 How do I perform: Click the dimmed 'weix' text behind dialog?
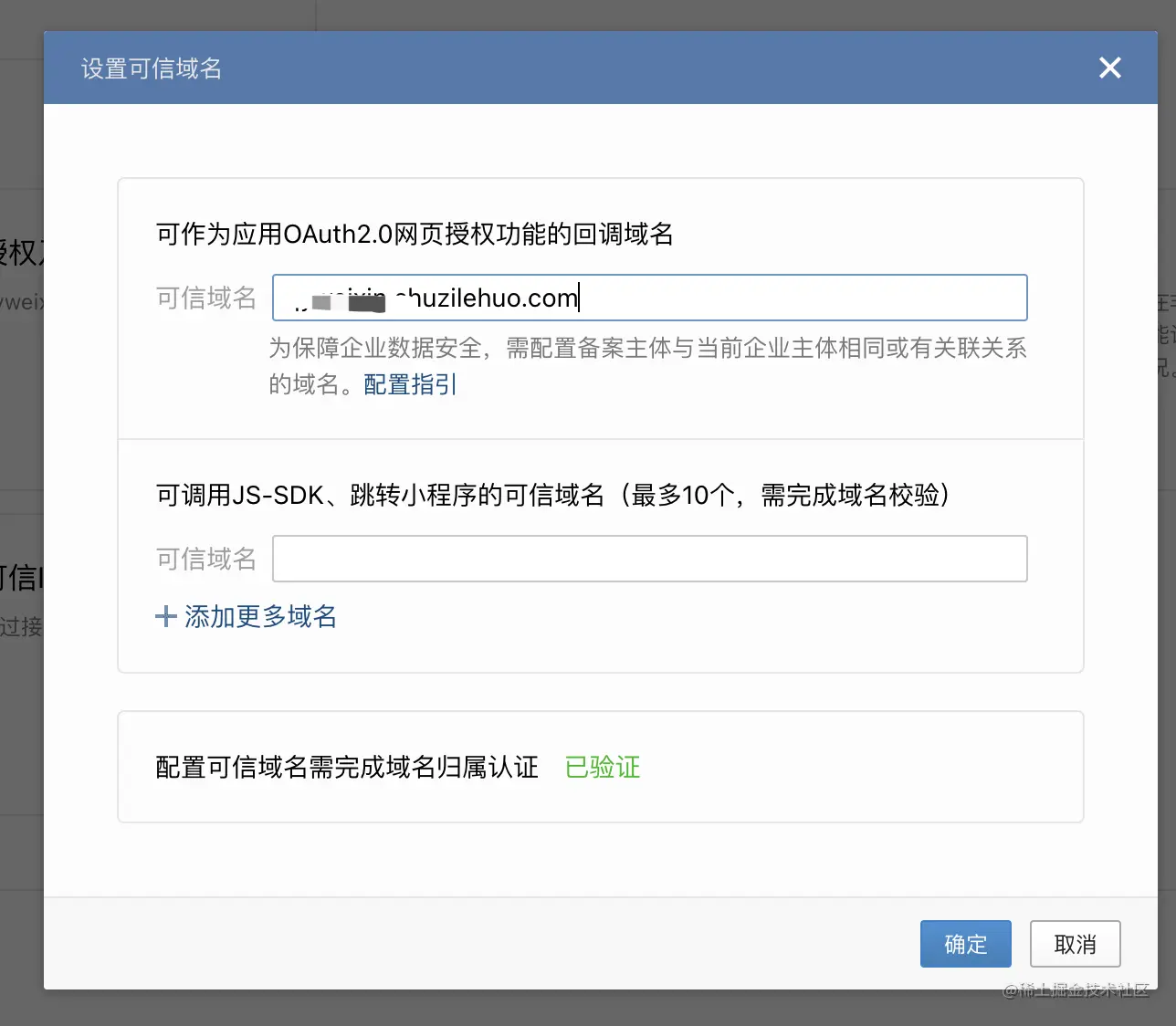tap(22, 300)
